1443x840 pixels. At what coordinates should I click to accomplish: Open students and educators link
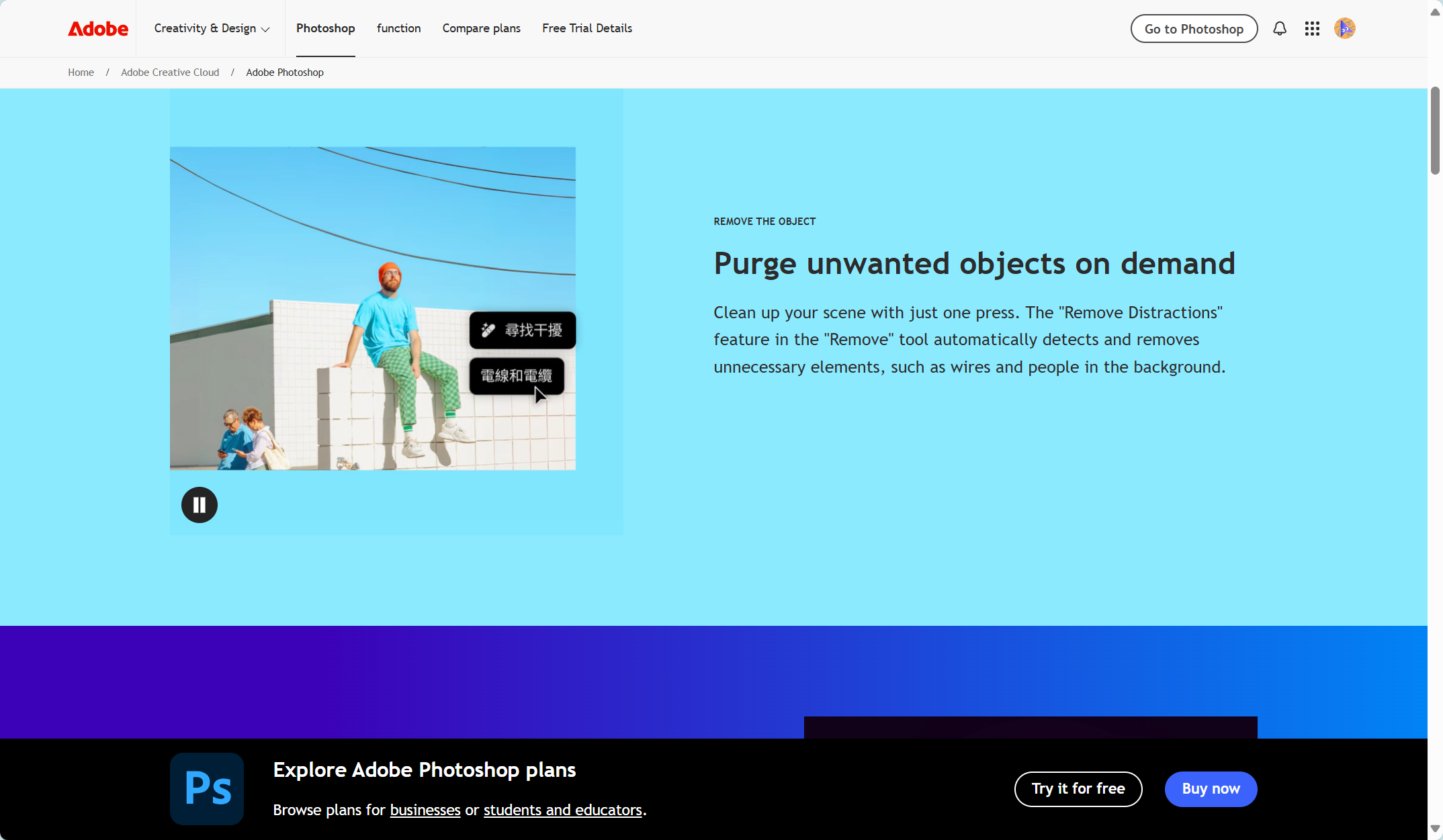point(563,810)
